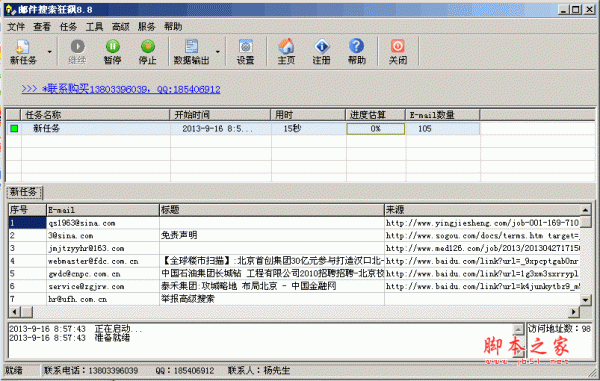Start a new task with 新任务 icon
Image resolution: width=600 pixels, height=381 pixels.
click(23, 51)
